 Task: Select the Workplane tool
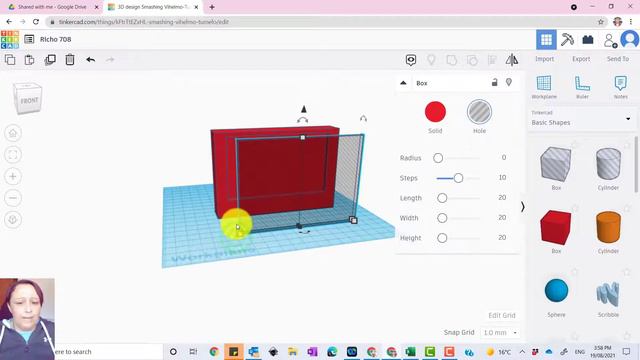544,87
